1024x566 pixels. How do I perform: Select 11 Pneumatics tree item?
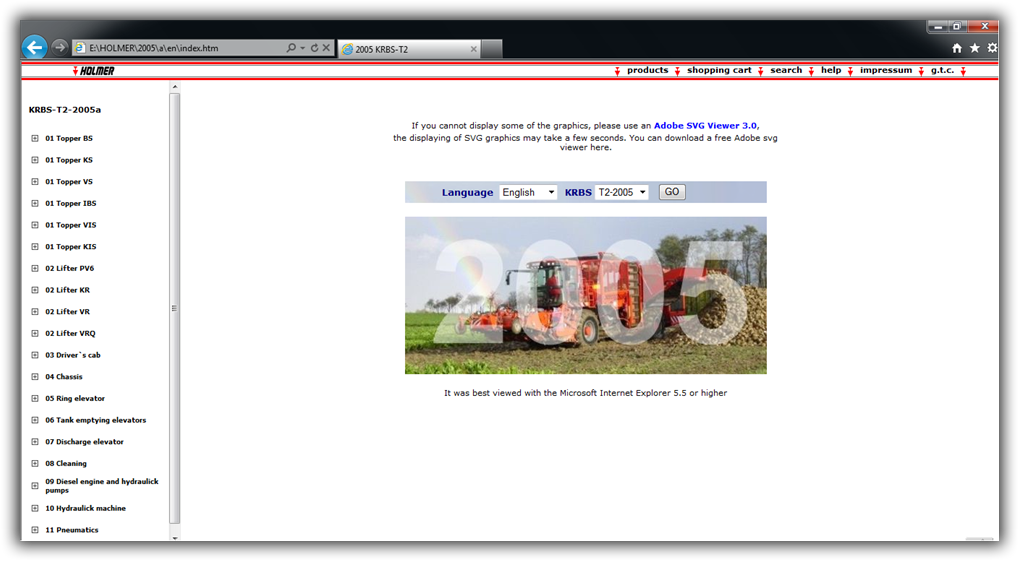(72, 530)
